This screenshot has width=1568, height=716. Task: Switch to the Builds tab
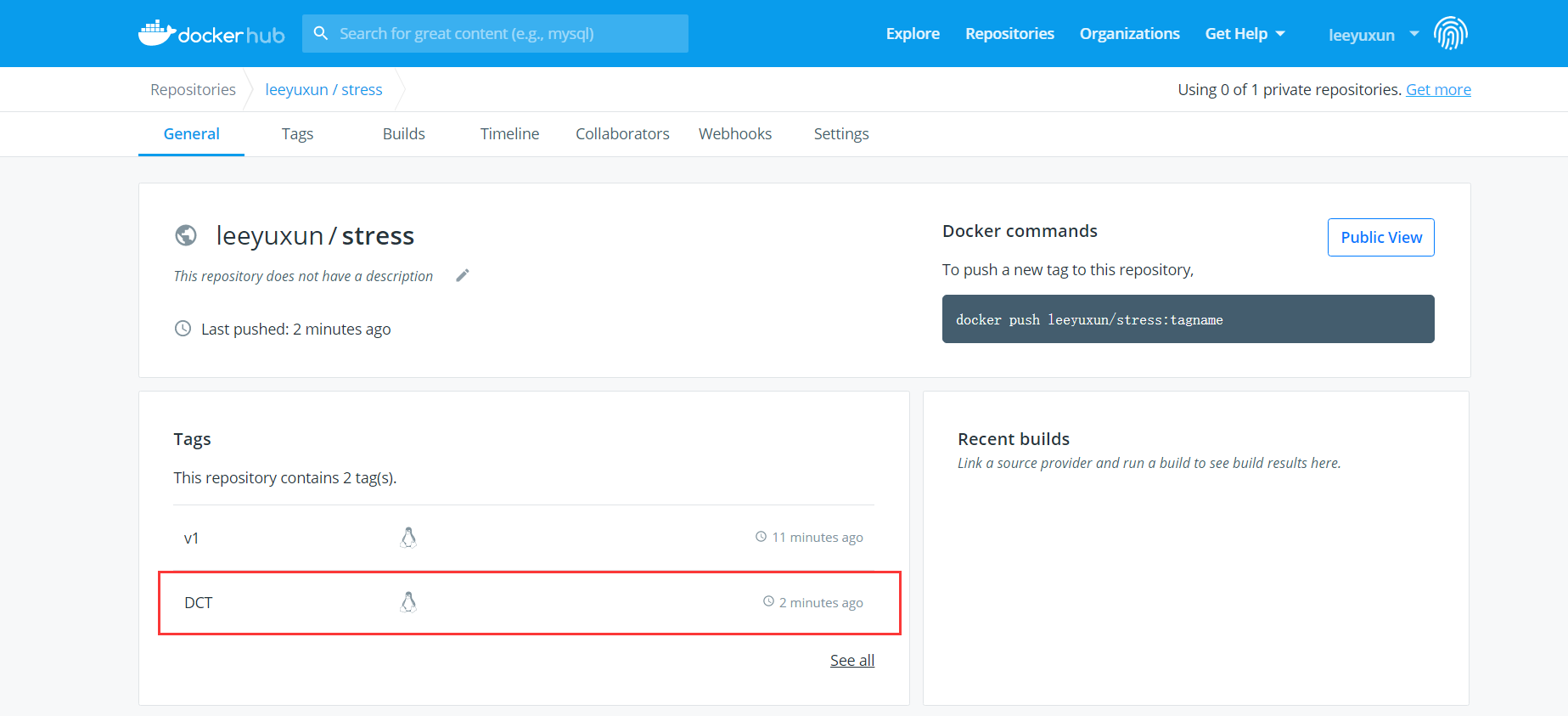404,134
